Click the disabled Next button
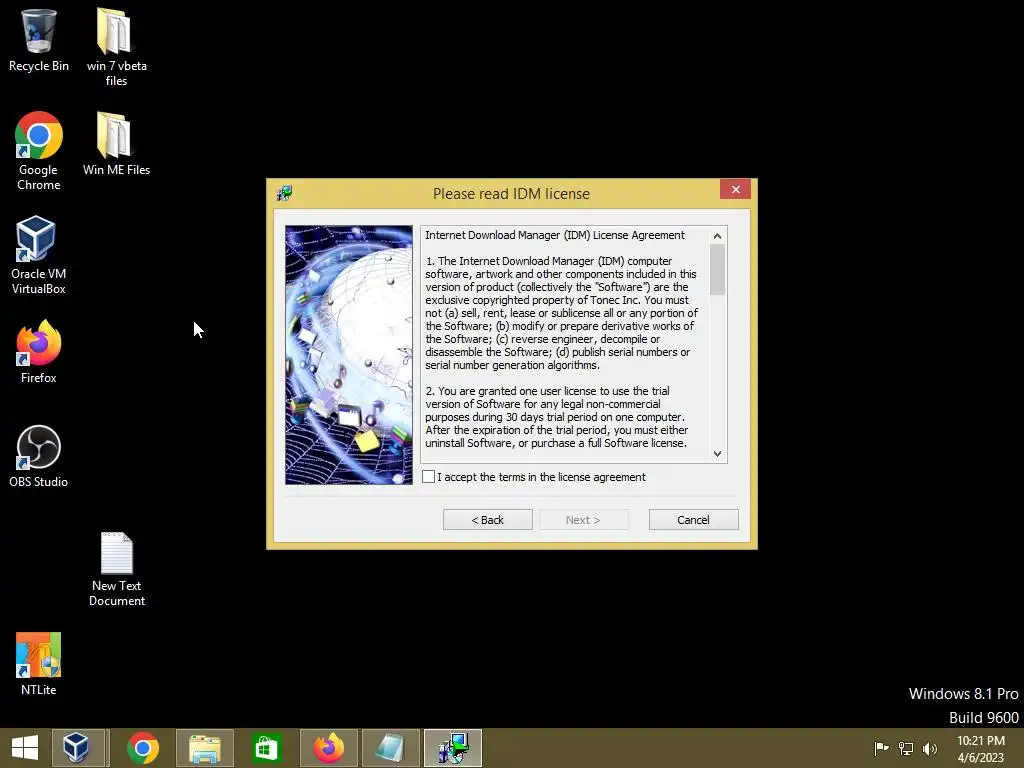The image size is (1024, 768). click(583, 520)
